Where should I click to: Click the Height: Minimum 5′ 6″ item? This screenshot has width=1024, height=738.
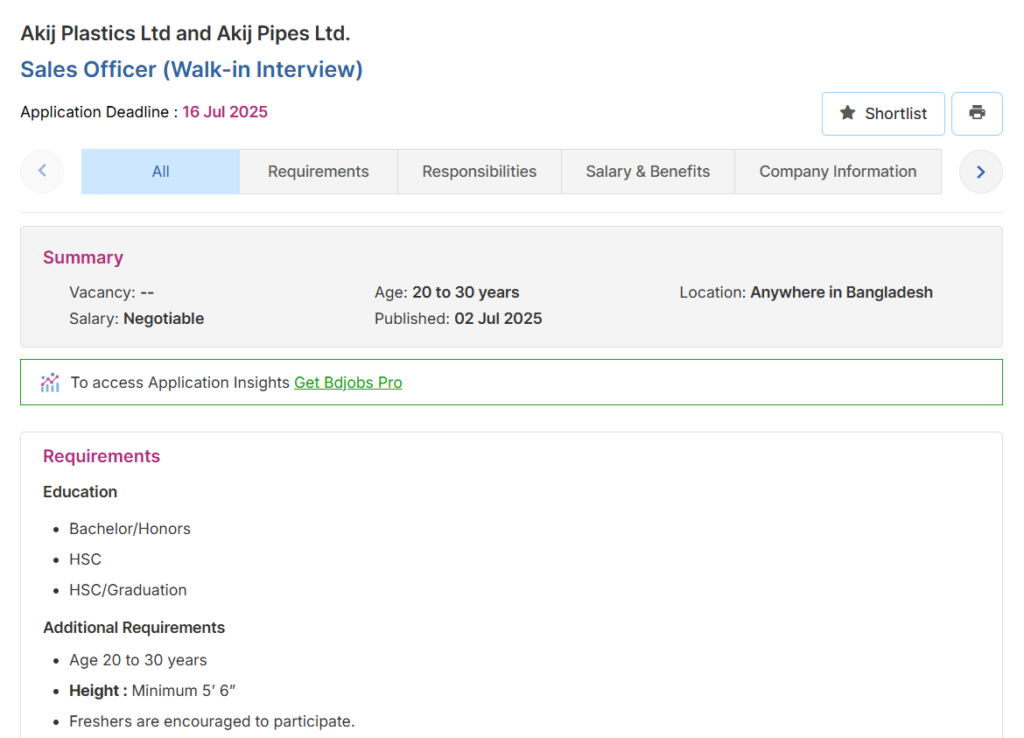152,691
